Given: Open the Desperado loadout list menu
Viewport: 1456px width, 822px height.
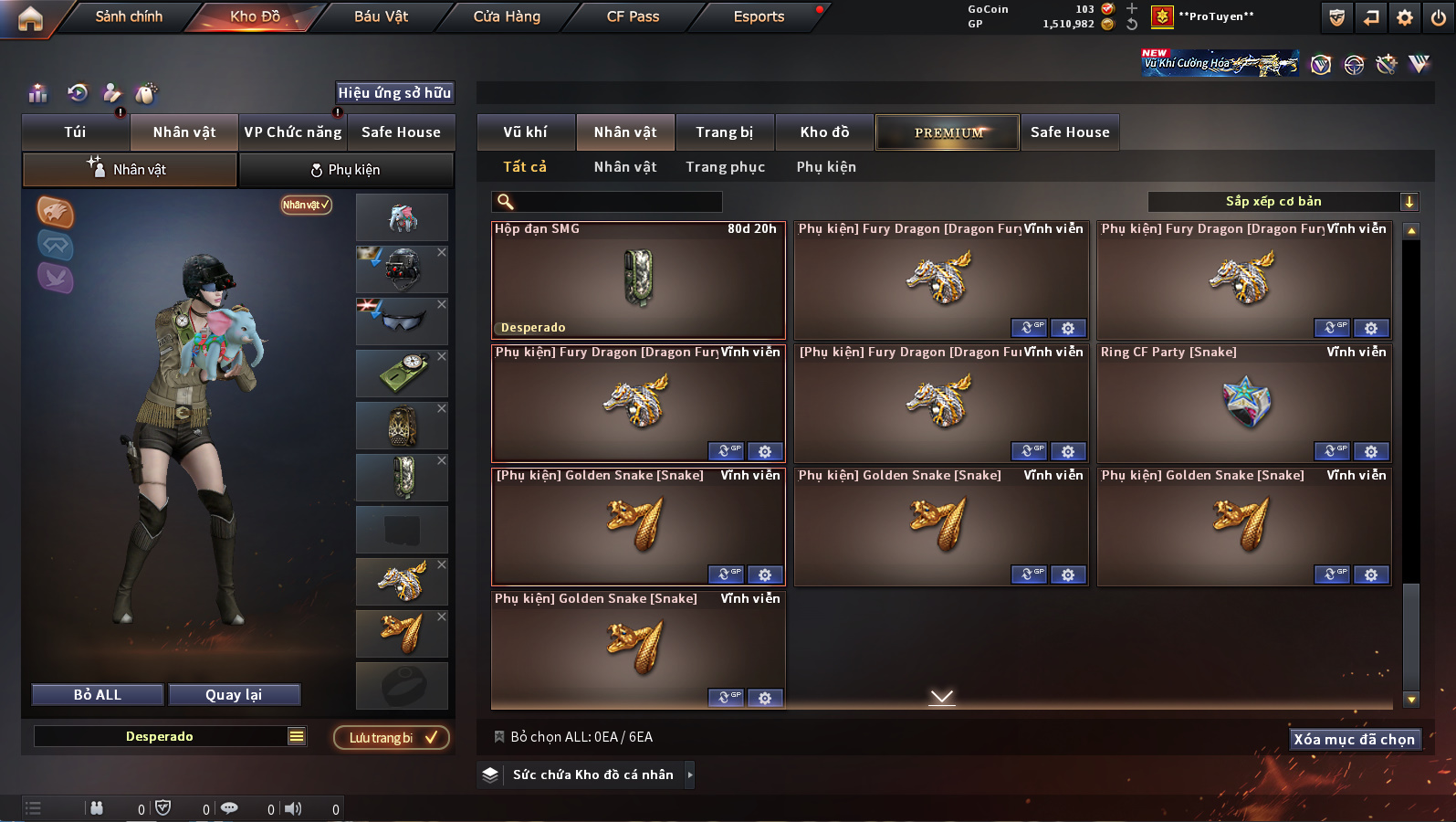Looking at the screenshot, I should click(x=297, y=736).
